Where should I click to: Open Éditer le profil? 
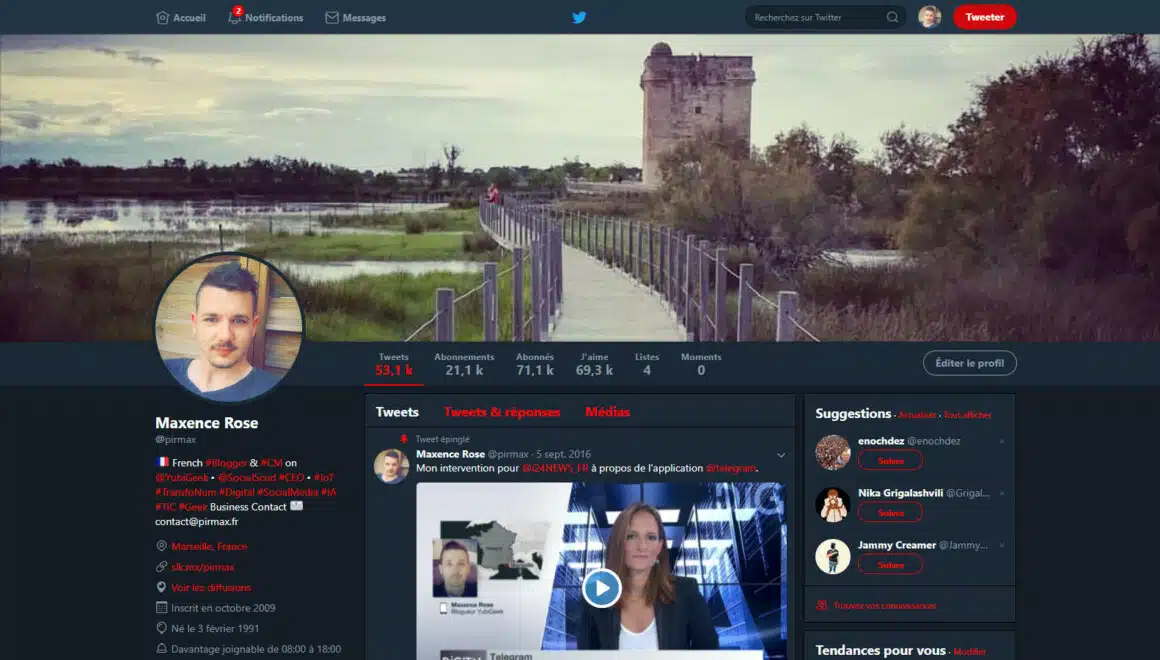969,362
